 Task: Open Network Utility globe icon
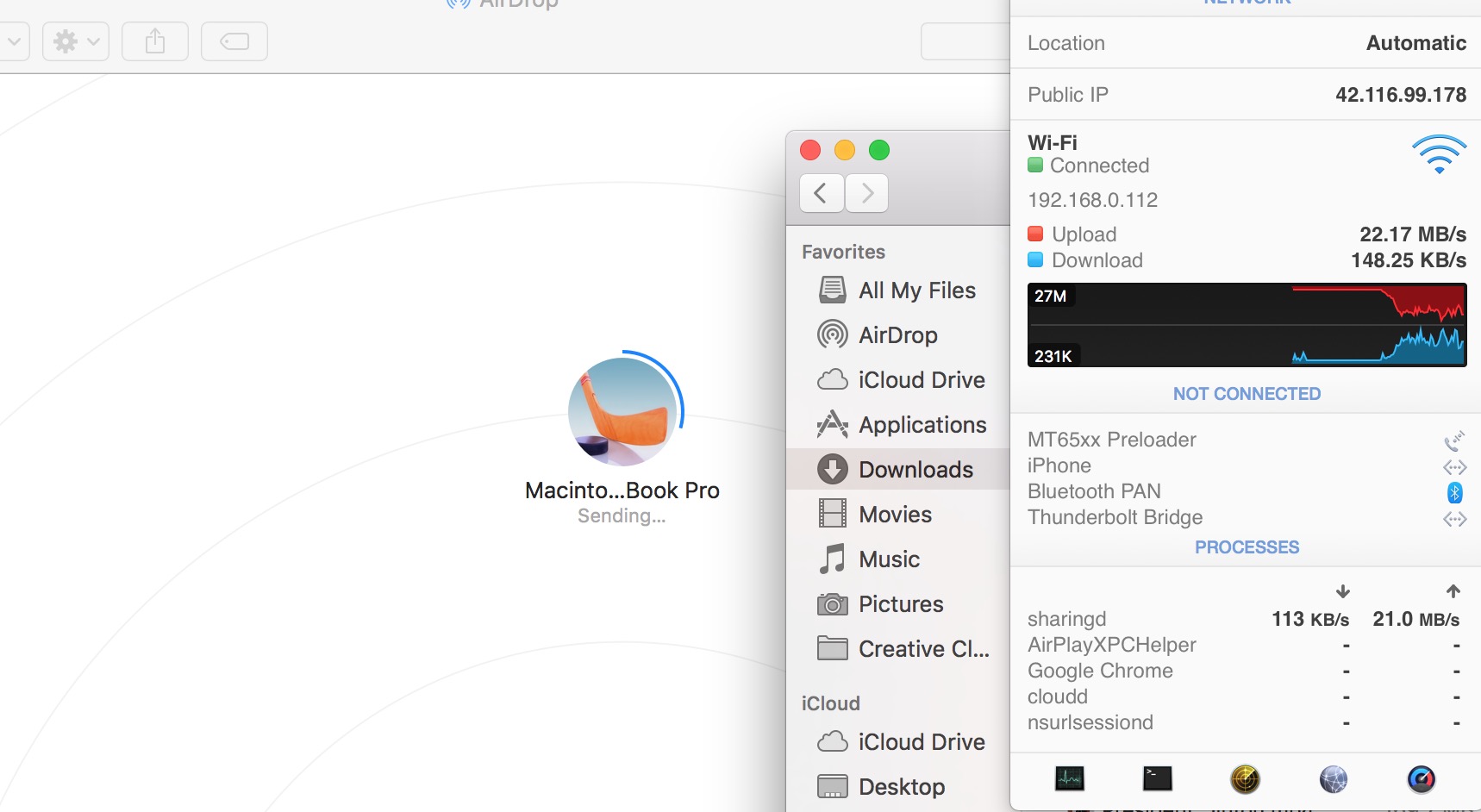point(1334,779)
